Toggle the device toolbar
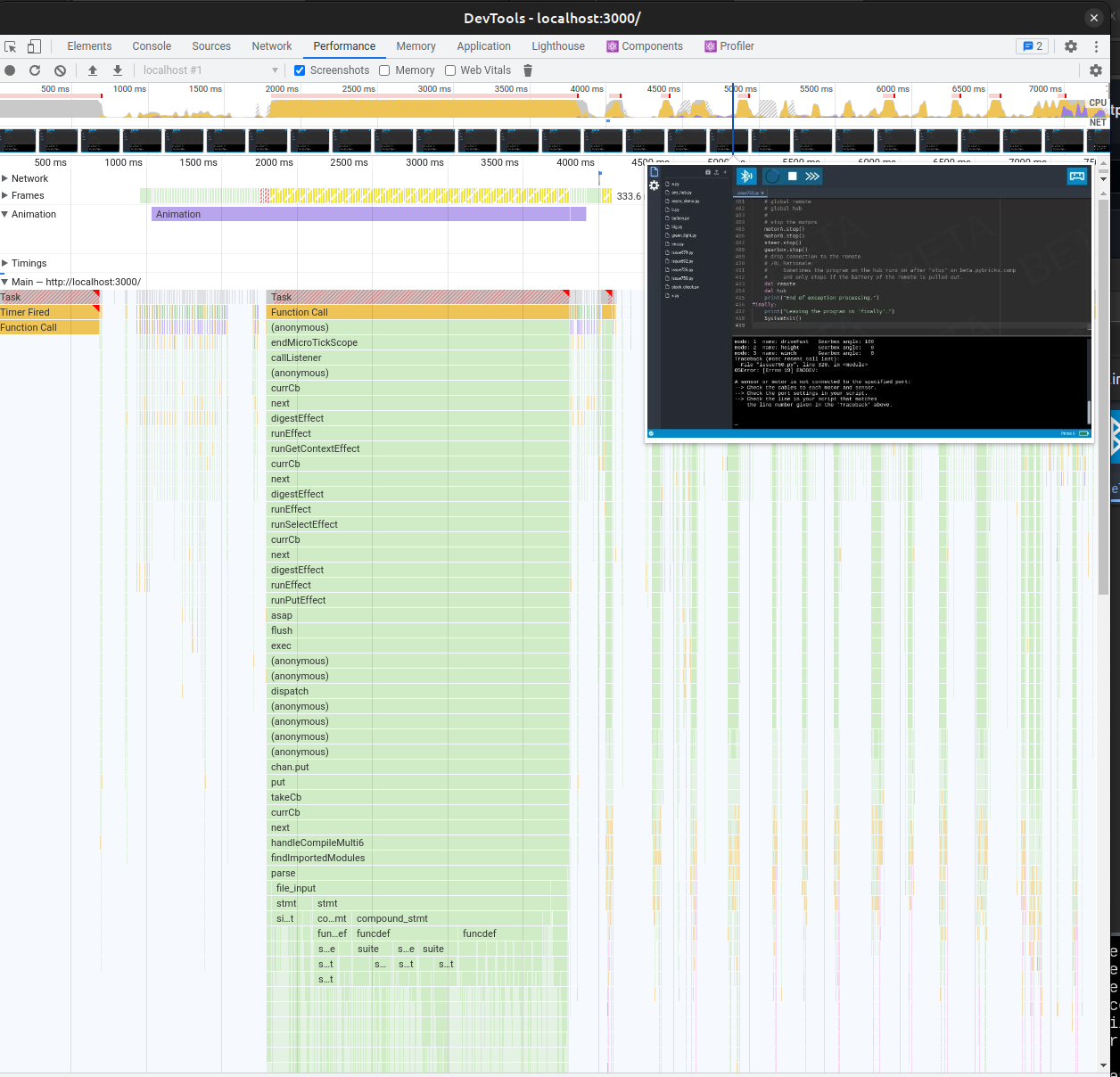 coord(34,45)
